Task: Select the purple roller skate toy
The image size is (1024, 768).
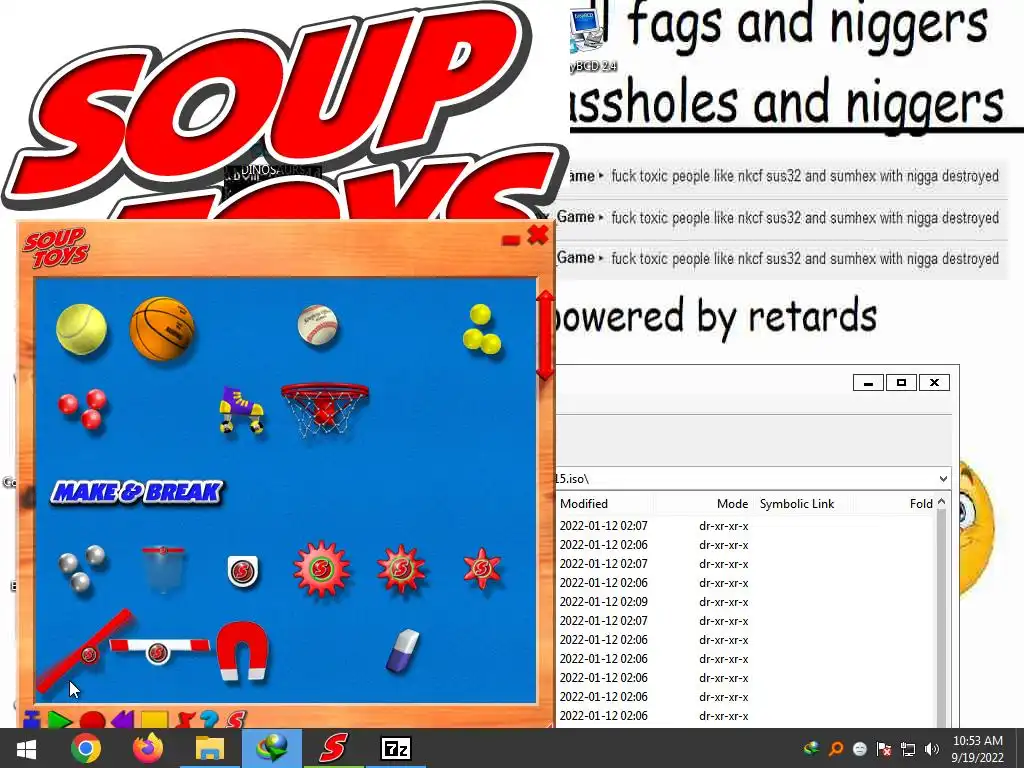Action: [x=241, y=409]
